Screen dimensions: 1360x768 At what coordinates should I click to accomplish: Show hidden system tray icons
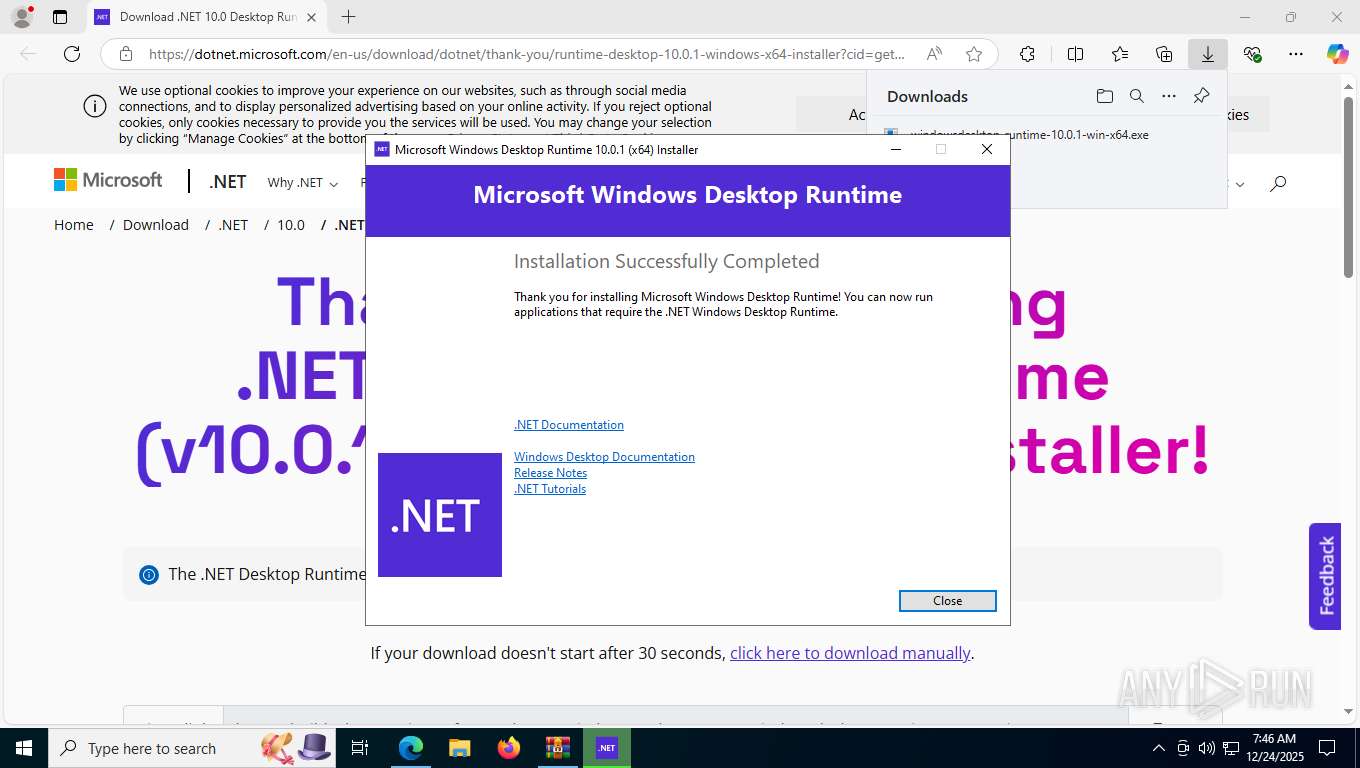pos(1158,748)
